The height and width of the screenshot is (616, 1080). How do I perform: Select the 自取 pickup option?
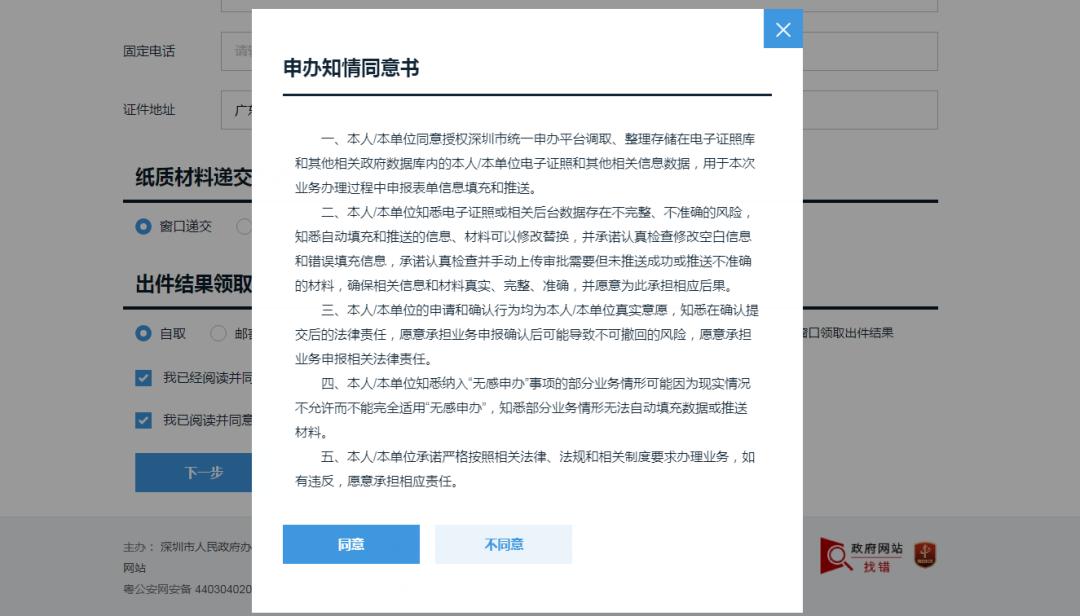tap(143, 333)
